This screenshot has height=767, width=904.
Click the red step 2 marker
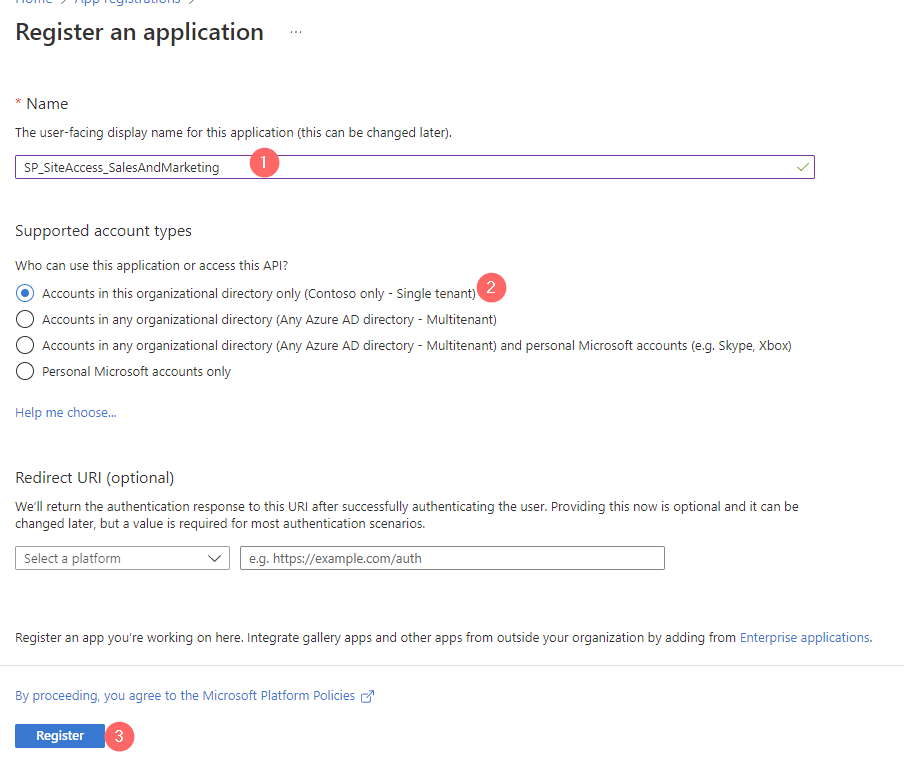tap(491, 288)
